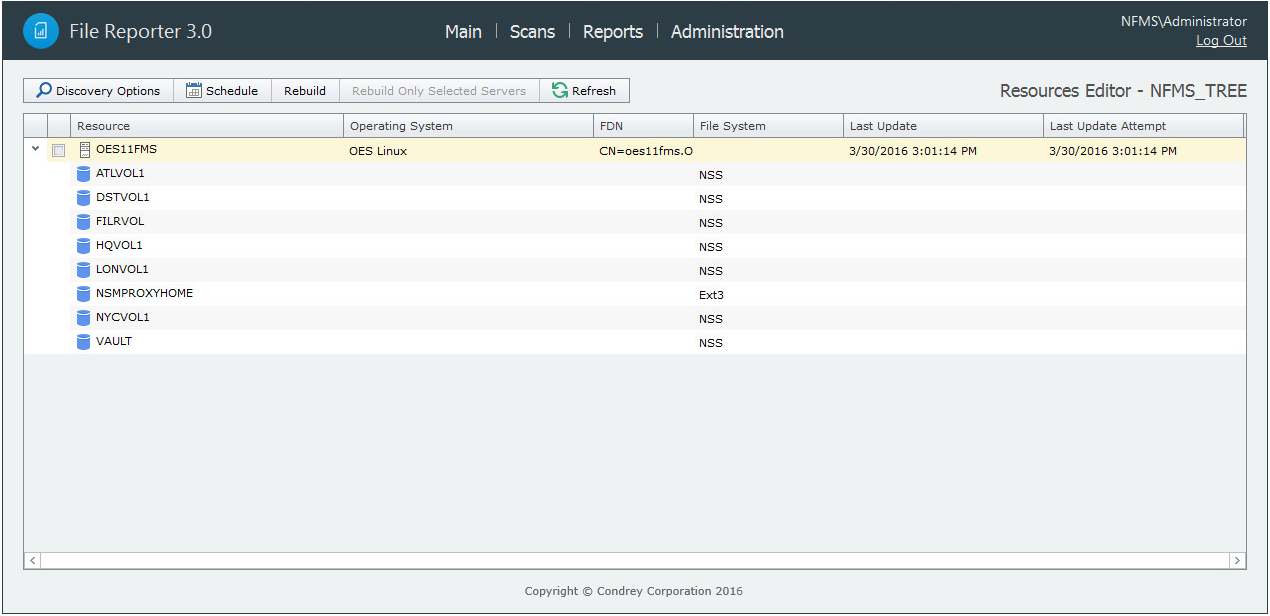1270x616 pixels.
Task: Click the VAULT volume icon
Action: coord(84,342)
